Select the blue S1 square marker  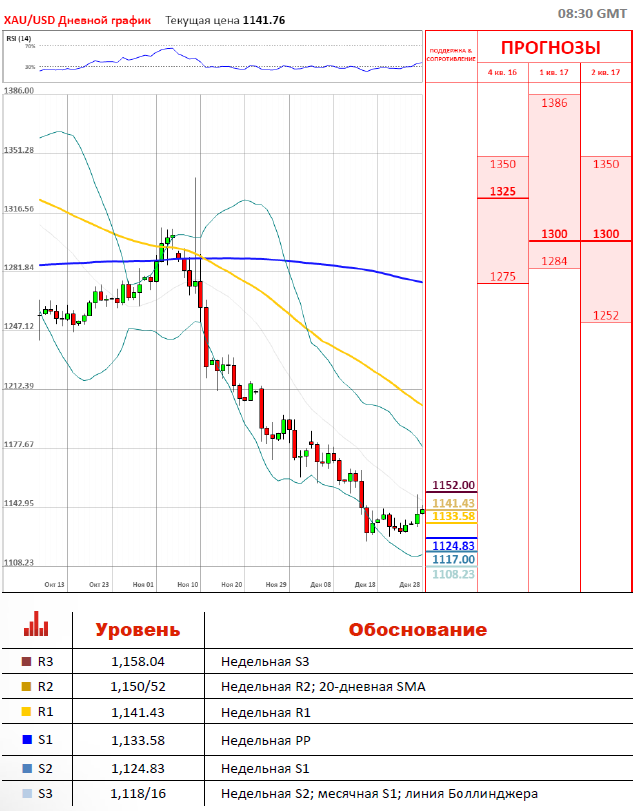tap(26, 741)
